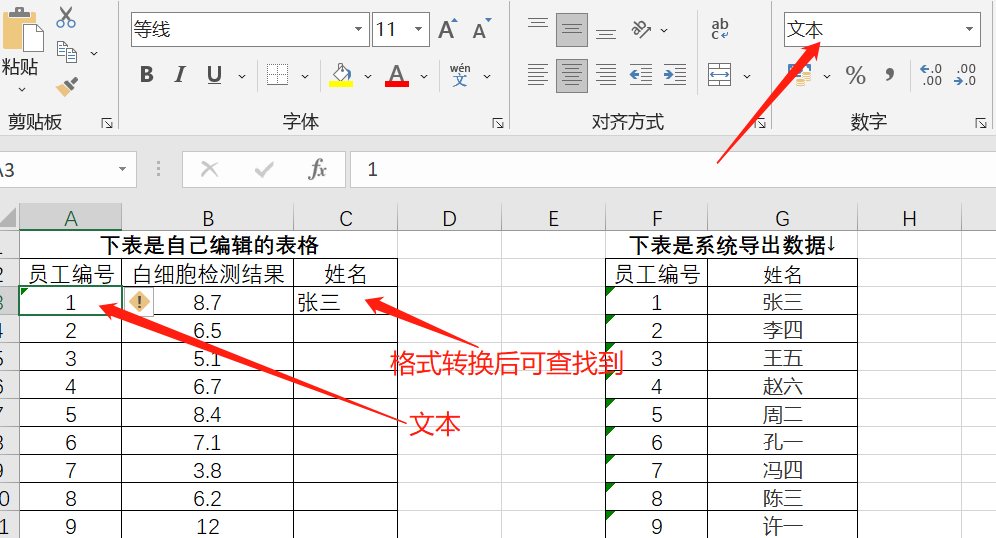Toggle center horizontal alignment
996x538 pixels.
coord(572,75)
